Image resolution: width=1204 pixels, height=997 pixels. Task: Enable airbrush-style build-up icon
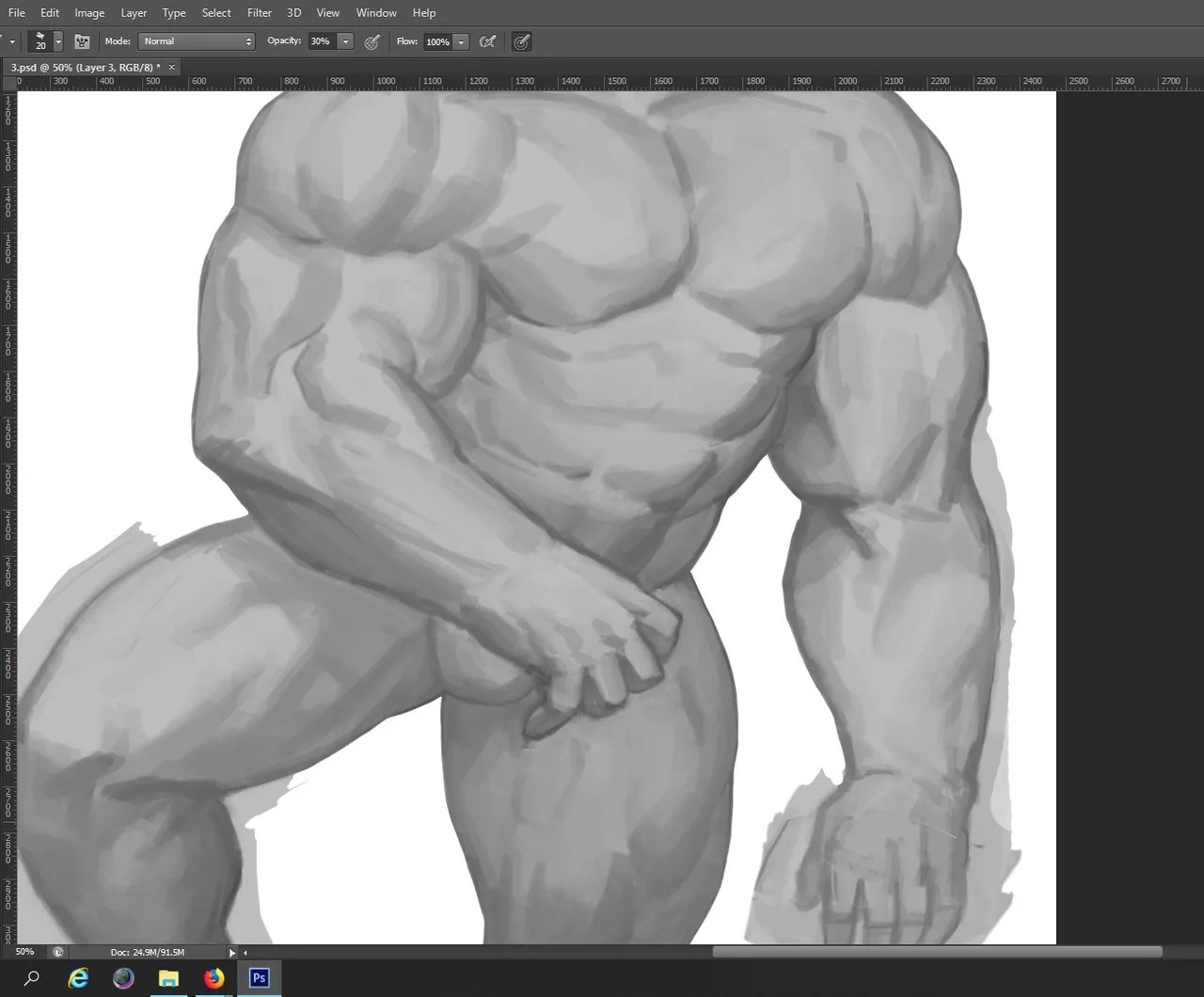pos(487,41)
